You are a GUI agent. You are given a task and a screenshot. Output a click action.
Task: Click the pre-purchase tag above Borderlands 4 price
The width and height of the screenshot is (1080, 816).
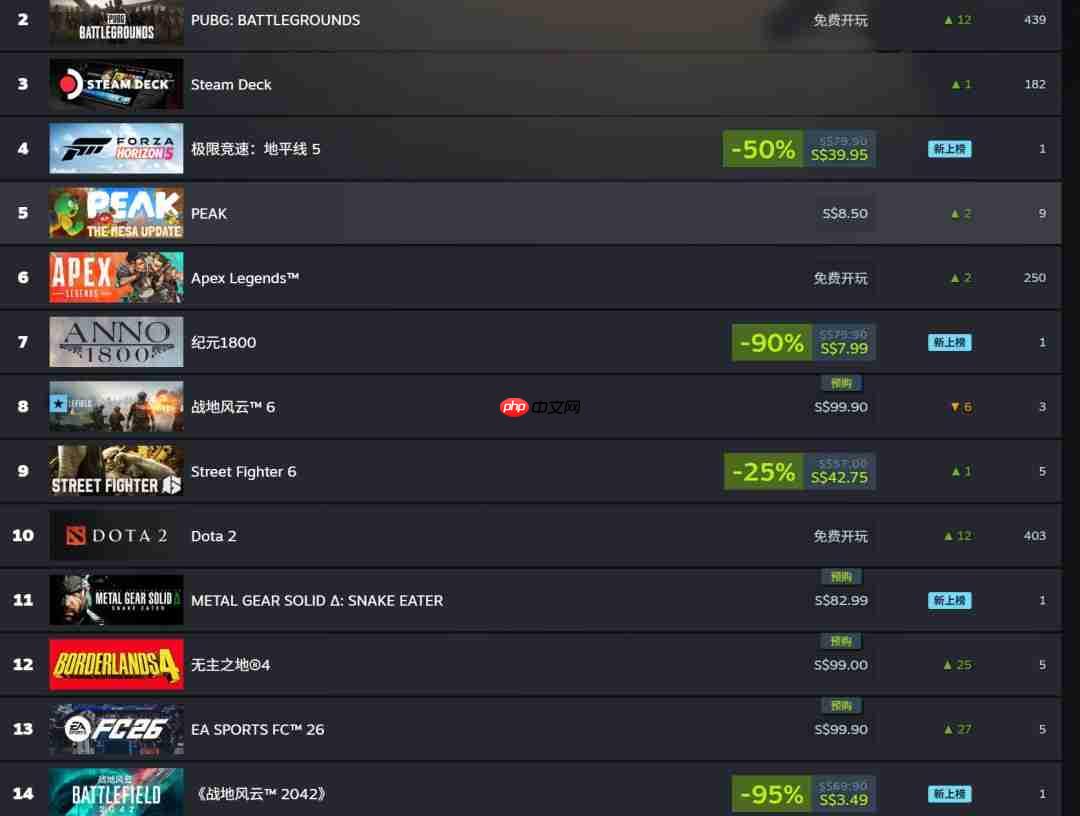[x=841, y=641]
